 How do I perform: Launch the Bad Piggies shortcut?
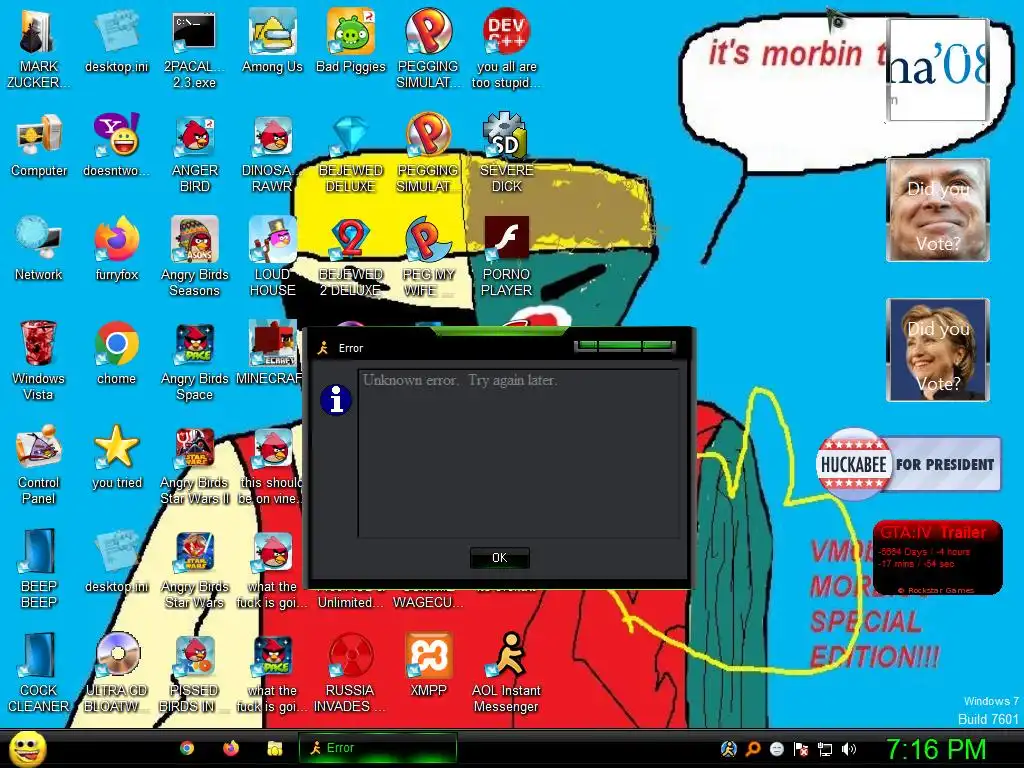pos(351,41)
